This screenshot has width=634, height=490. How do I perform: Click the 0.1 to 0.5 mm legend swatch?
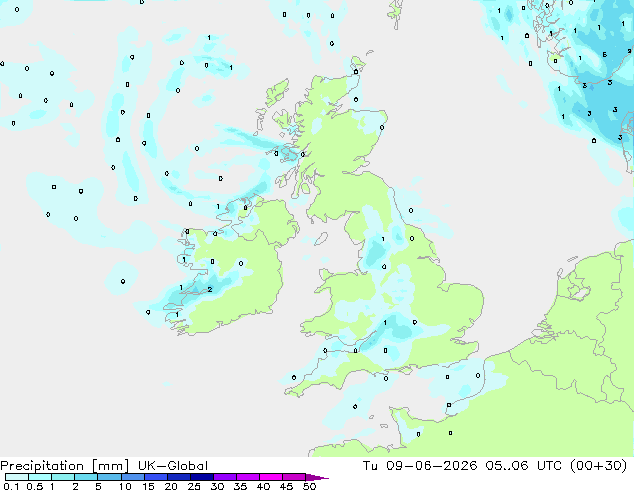click(x=17, y=477)
